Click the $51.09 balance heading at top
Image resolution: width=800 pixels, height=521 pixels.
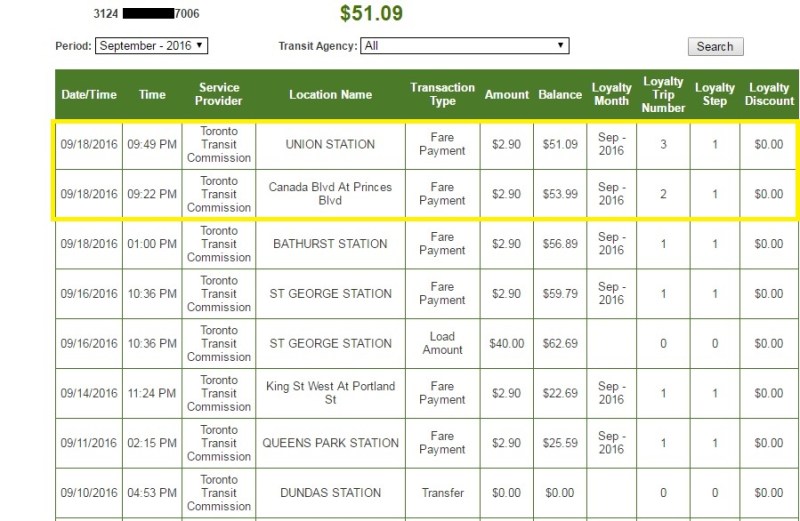point(371,14)
